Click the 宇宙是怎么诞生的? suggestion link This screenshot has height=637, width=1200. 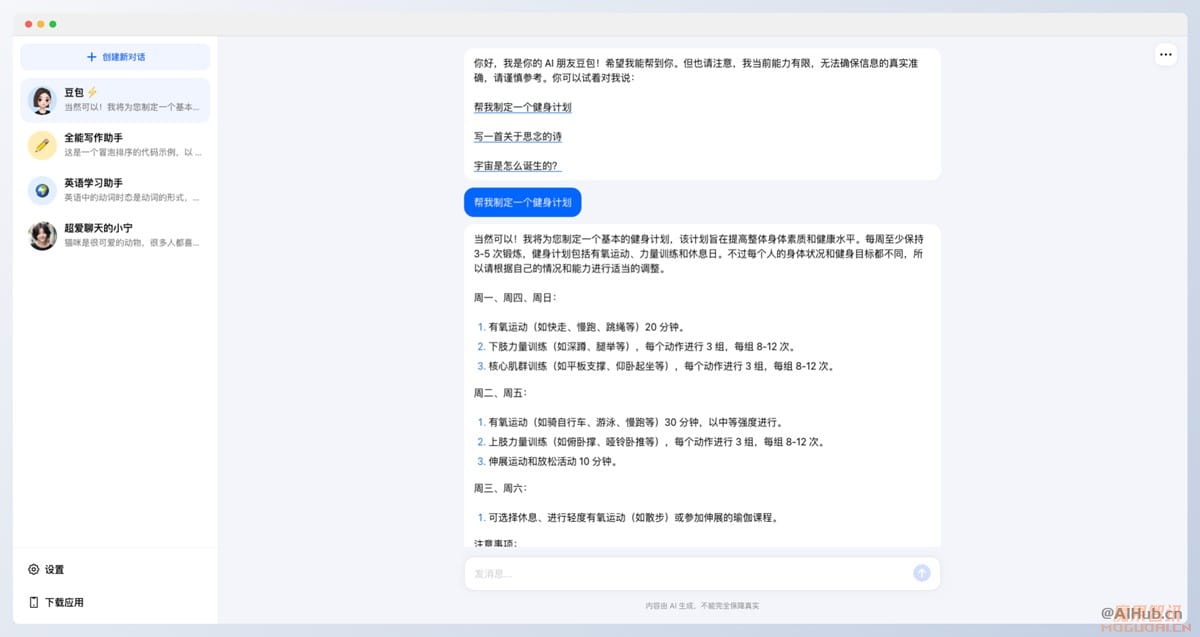click(517, 166)
